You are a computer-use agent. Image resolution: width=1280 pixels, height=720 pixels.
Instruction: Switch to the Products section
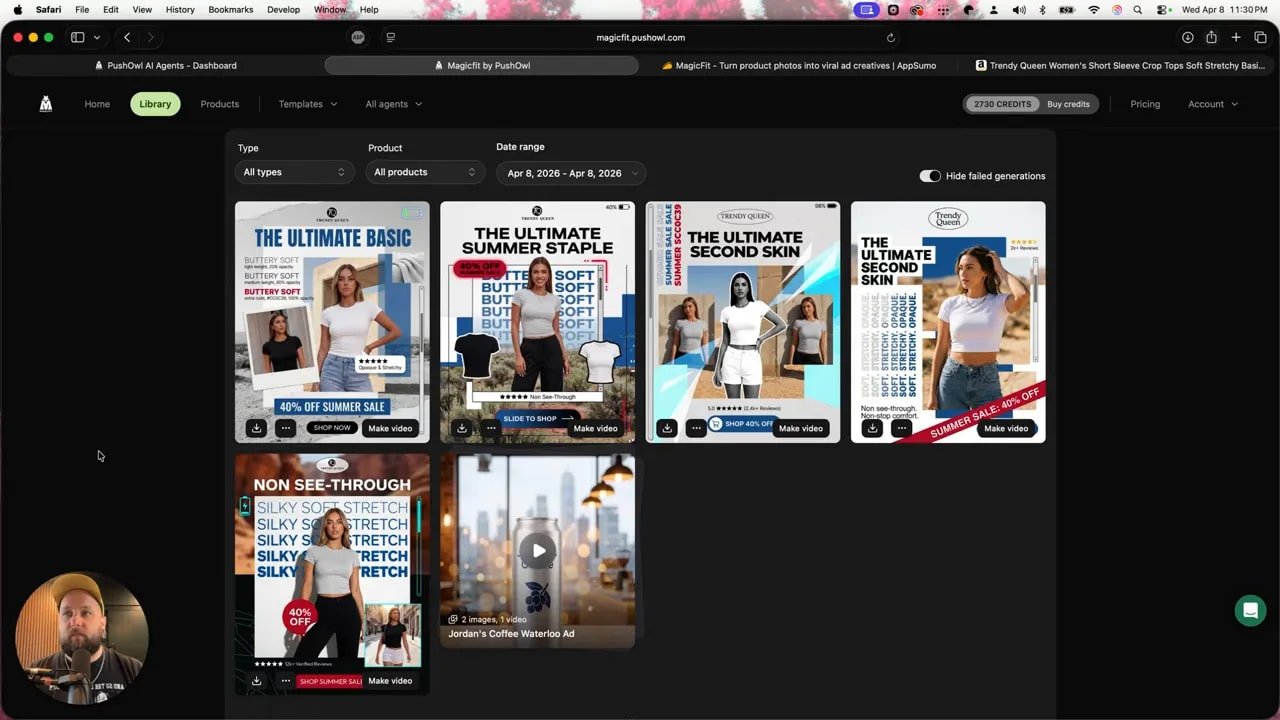(x=219, y=103)
